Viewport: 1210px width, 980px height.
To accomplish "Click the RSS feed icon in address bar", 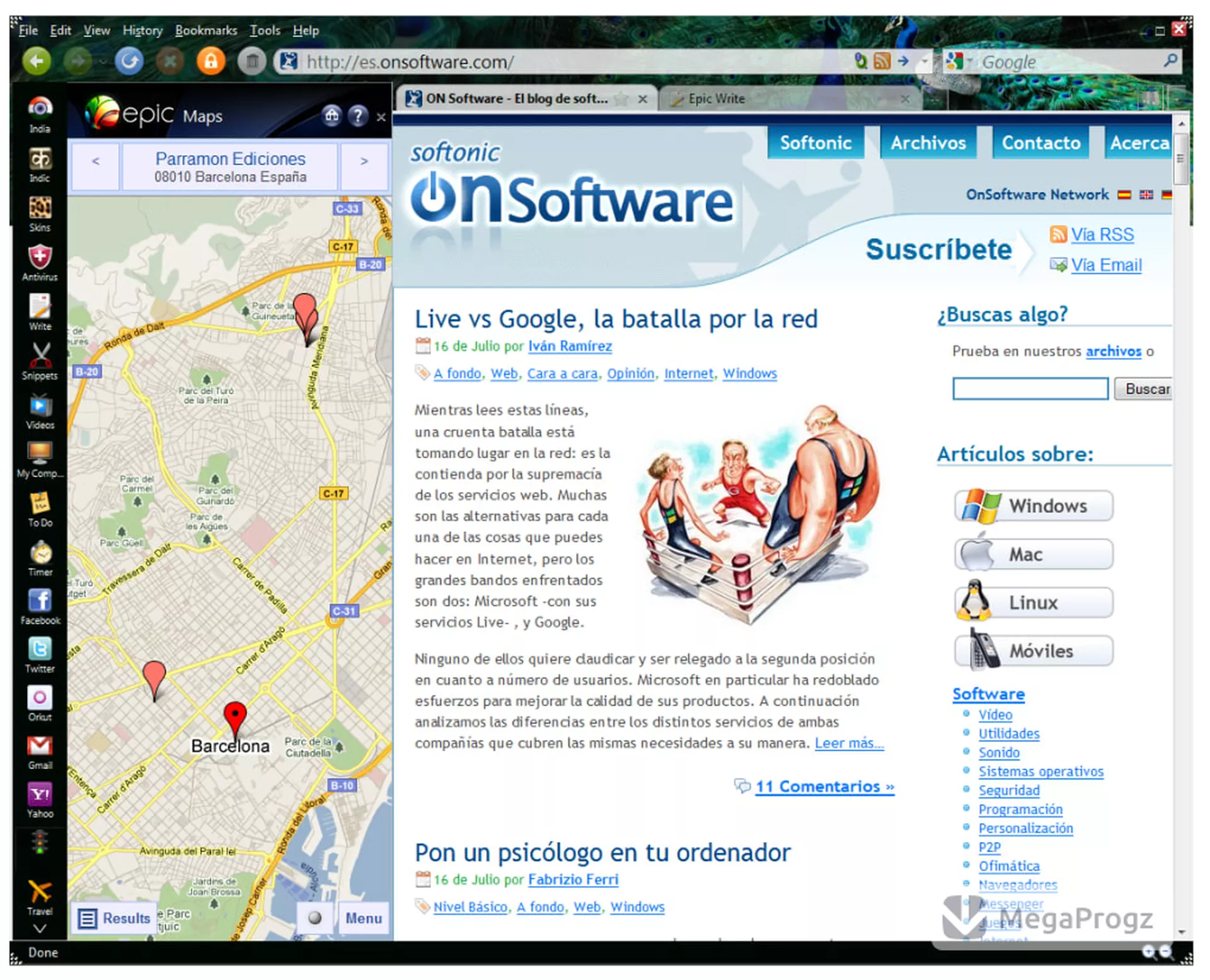I will pyautogui.click(x=882, y=61).
